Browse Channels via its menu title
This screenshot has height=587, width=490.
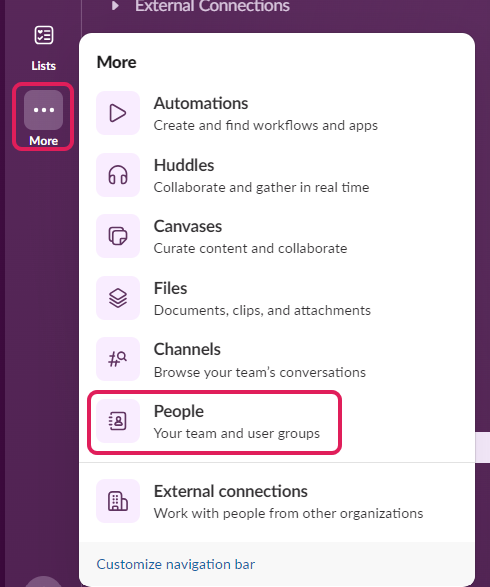click(x=187, y=349)
